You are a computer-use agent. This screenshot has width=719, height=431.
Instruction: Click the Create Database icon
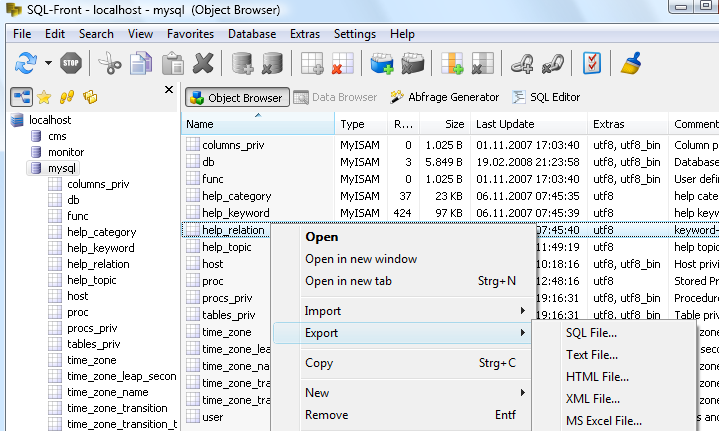click(243, 63)
